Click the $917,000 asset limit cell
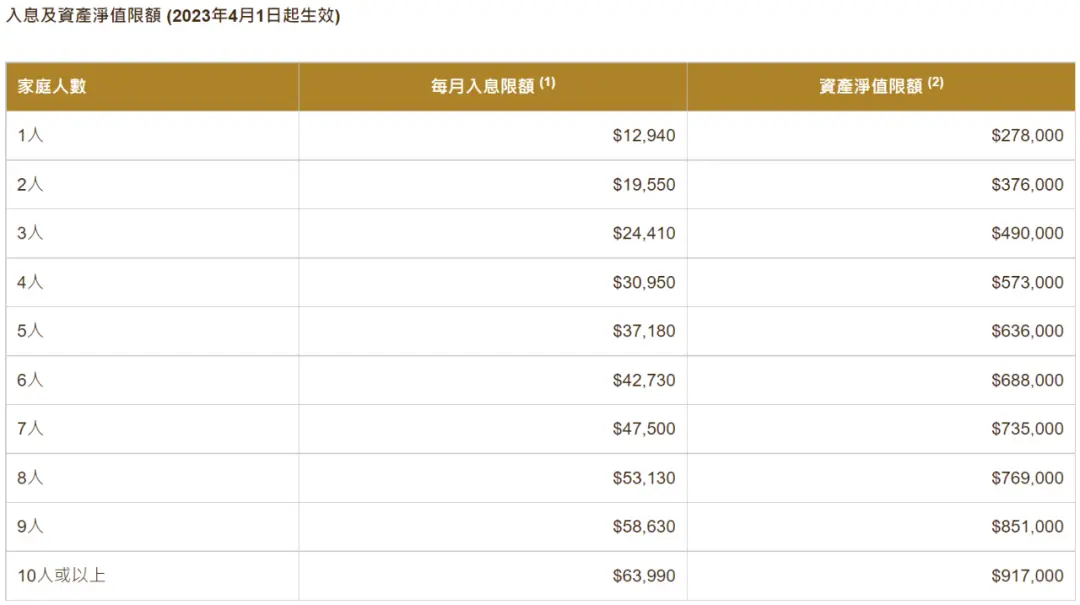This screenshot has height=605, width=1080. [x=1027, y=576]
